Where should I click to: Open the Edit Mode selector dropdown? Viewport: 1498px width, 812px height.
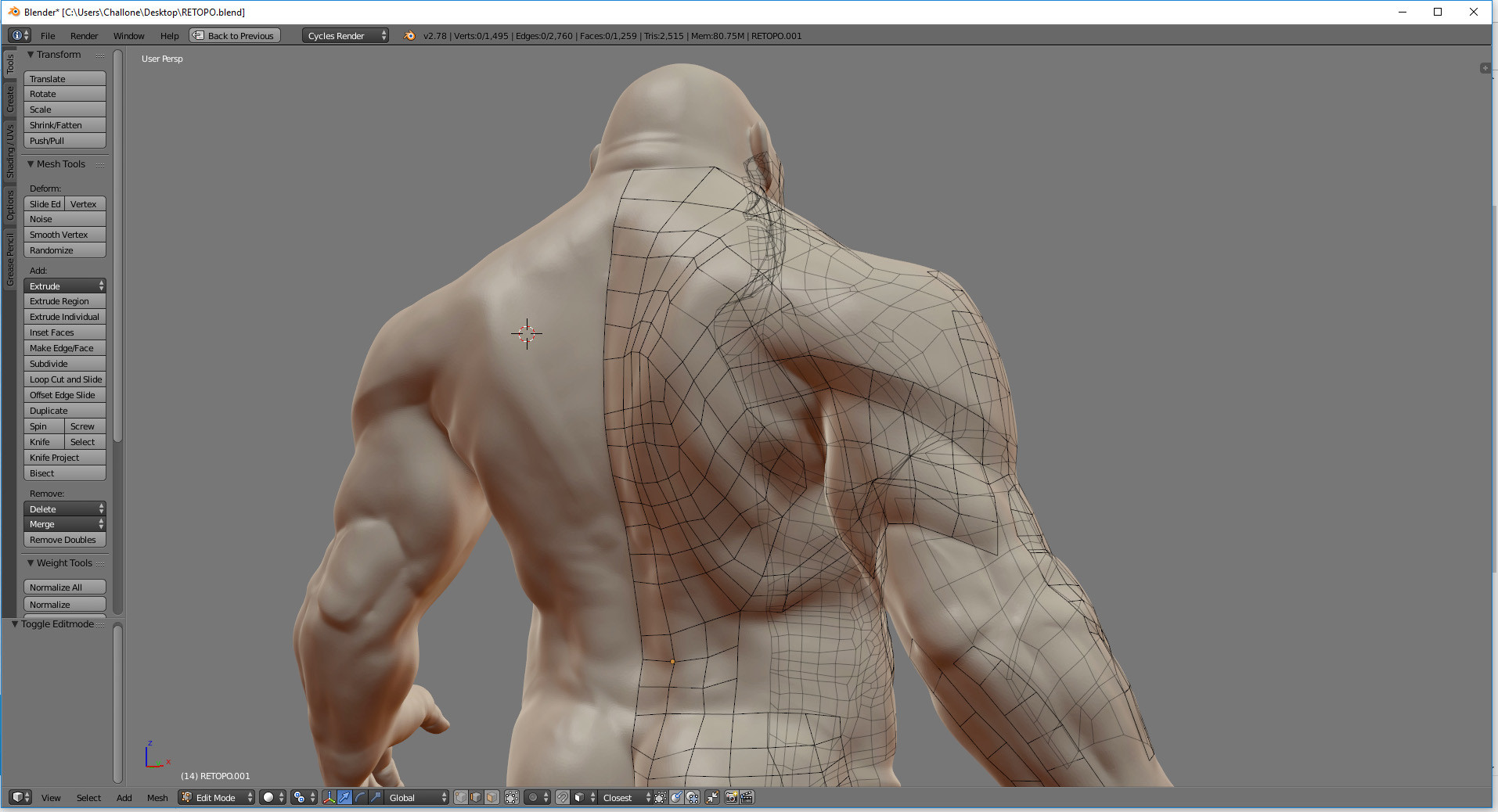[216, 797]
